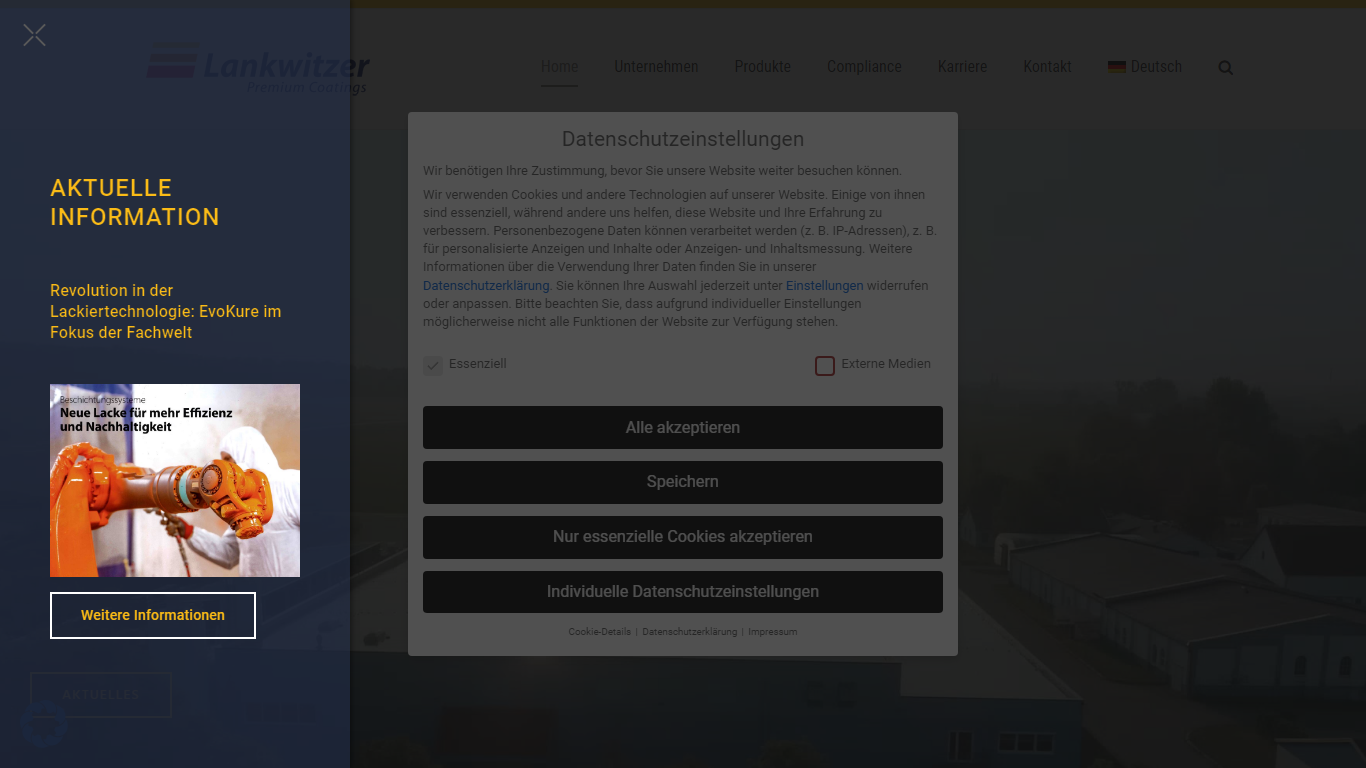Click the Alle akzeptieren button
1366x768 pixels.
click(683, 427)
